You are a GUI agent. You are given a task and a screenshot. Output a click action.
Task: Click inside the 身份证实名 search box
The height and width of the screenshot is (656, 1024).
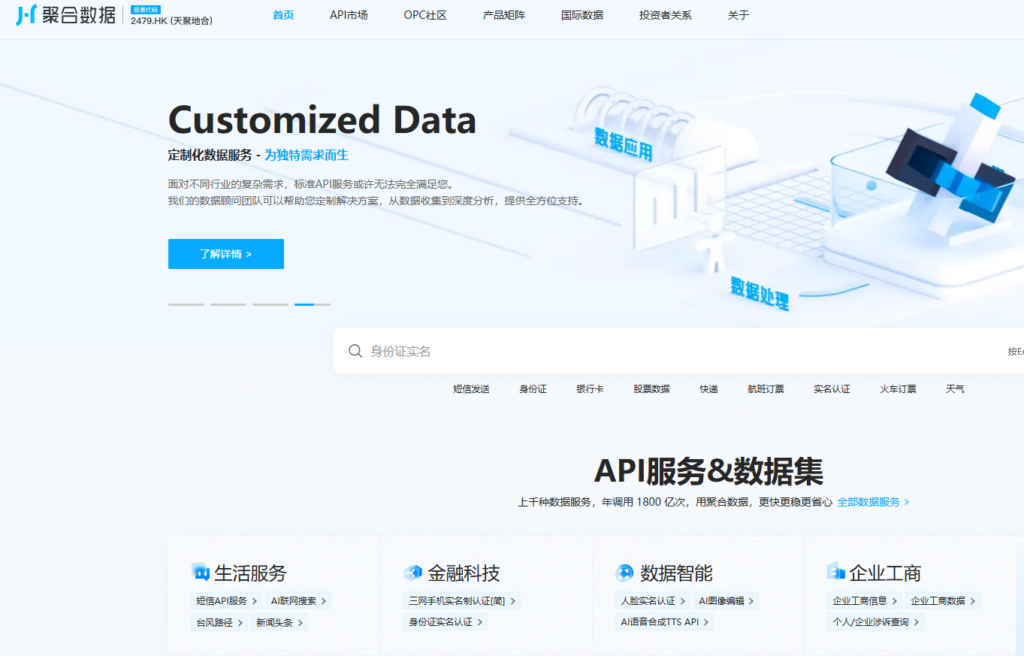pyautogui.click(x=500, y=351)
